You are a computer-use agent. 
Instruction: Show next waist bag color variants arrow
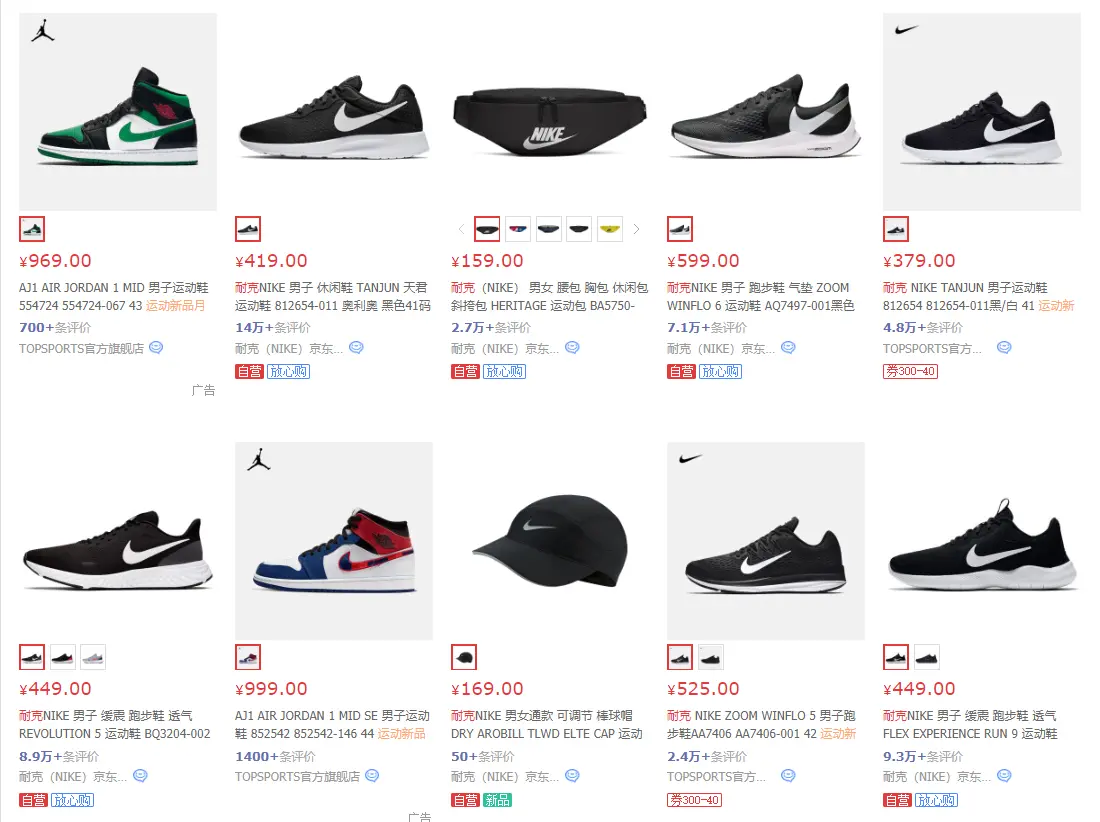(636, 229)
